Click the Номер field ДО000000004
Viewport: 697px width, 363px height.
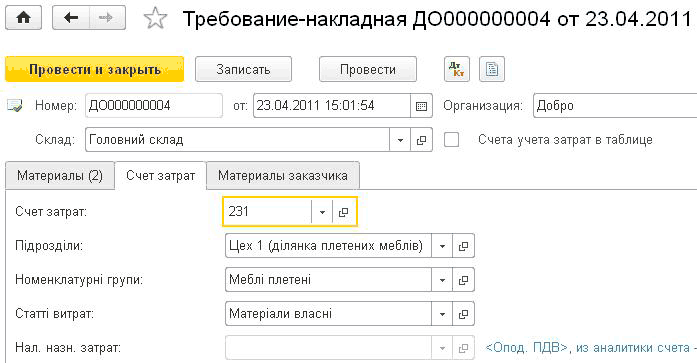point(154,106)
